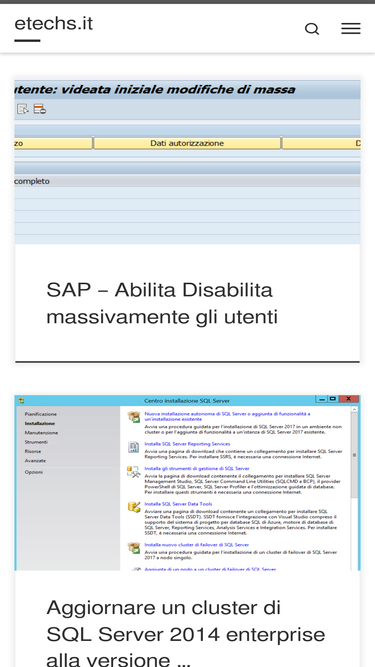Open the site search magnifier icon

click(x=312, y=29)
